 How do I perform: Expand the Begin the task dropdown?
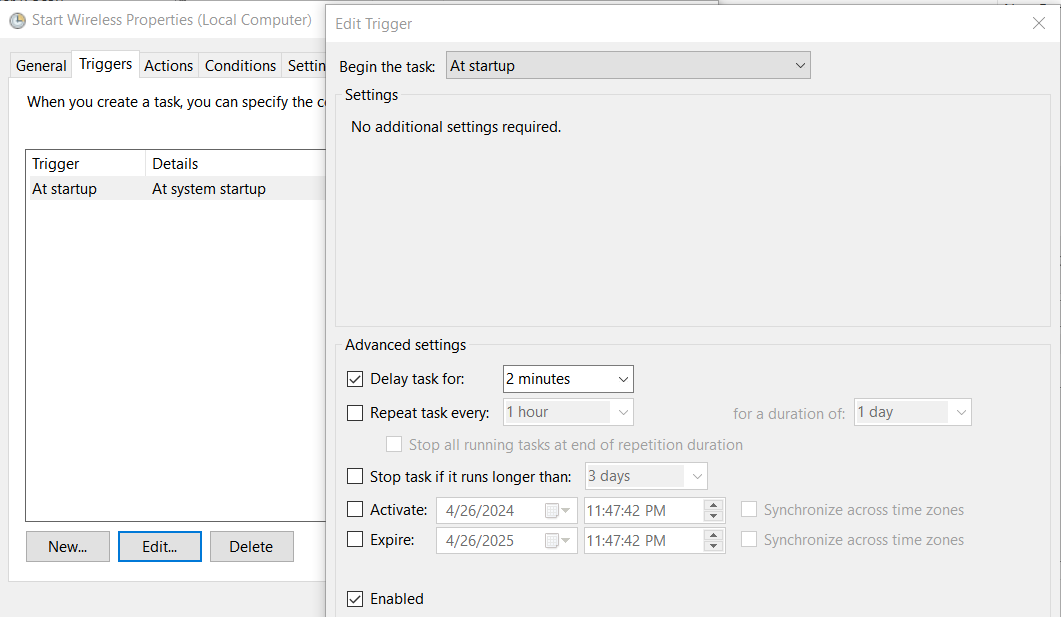click(628, 66)
